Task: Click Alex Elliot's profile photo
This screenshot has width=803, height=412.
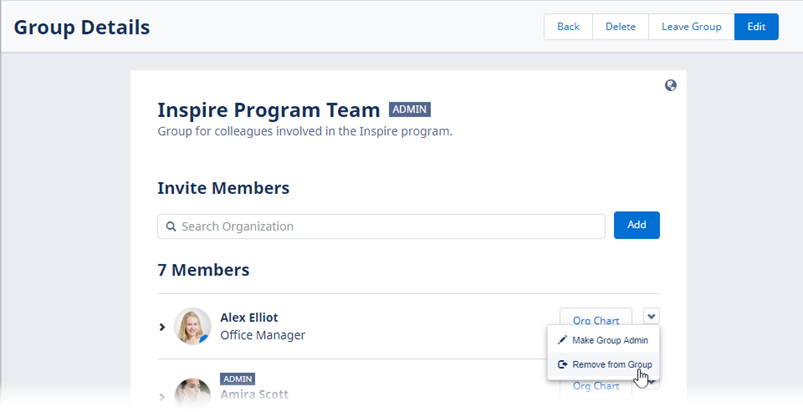Action: tap(192, 326)
